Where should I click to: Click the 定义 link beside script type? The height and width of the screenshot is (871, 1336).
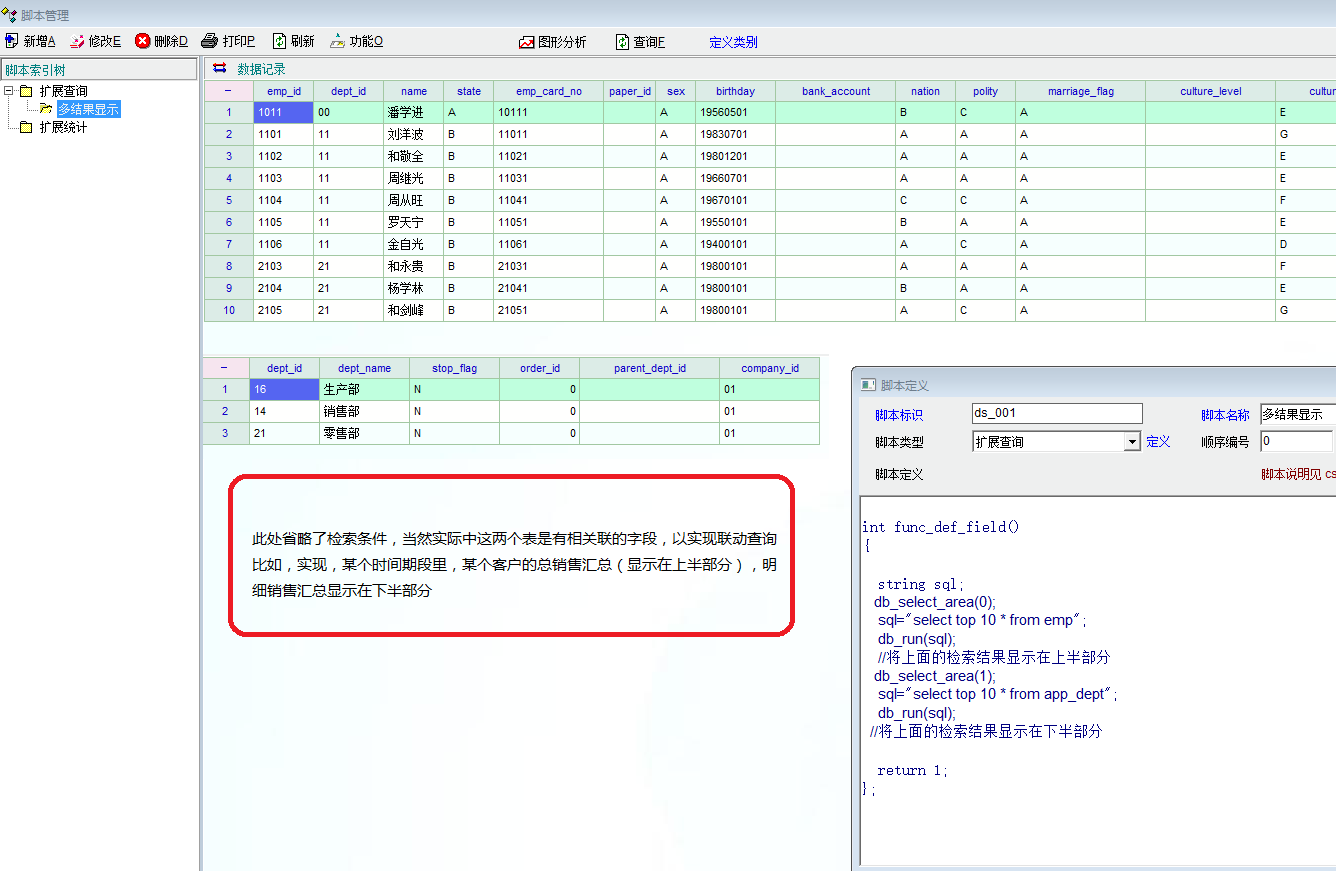tap(1158, 441)
